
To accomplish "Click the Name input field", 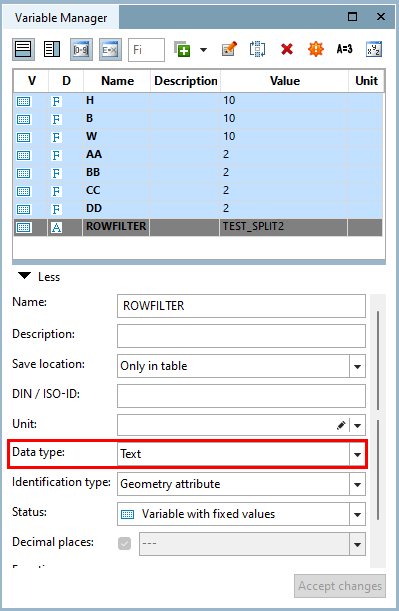I will (241, 306).
